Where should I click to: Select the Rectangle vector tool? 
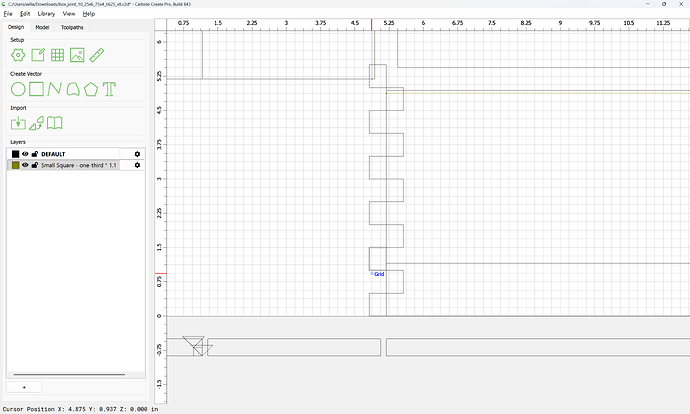(x=37, y=89)
